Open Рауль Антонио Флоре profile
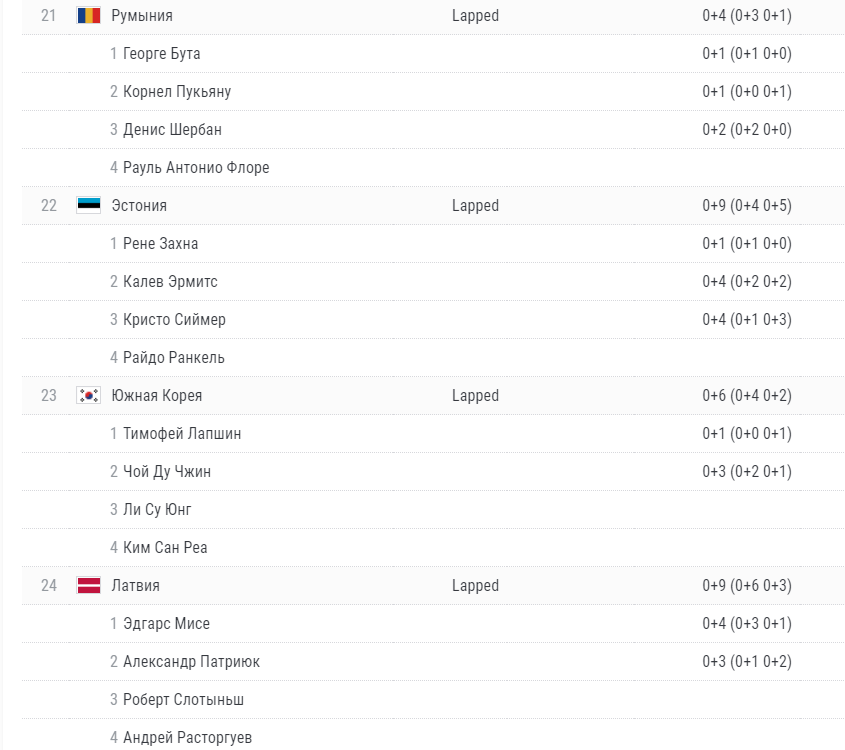 click(x=196, y=168)
